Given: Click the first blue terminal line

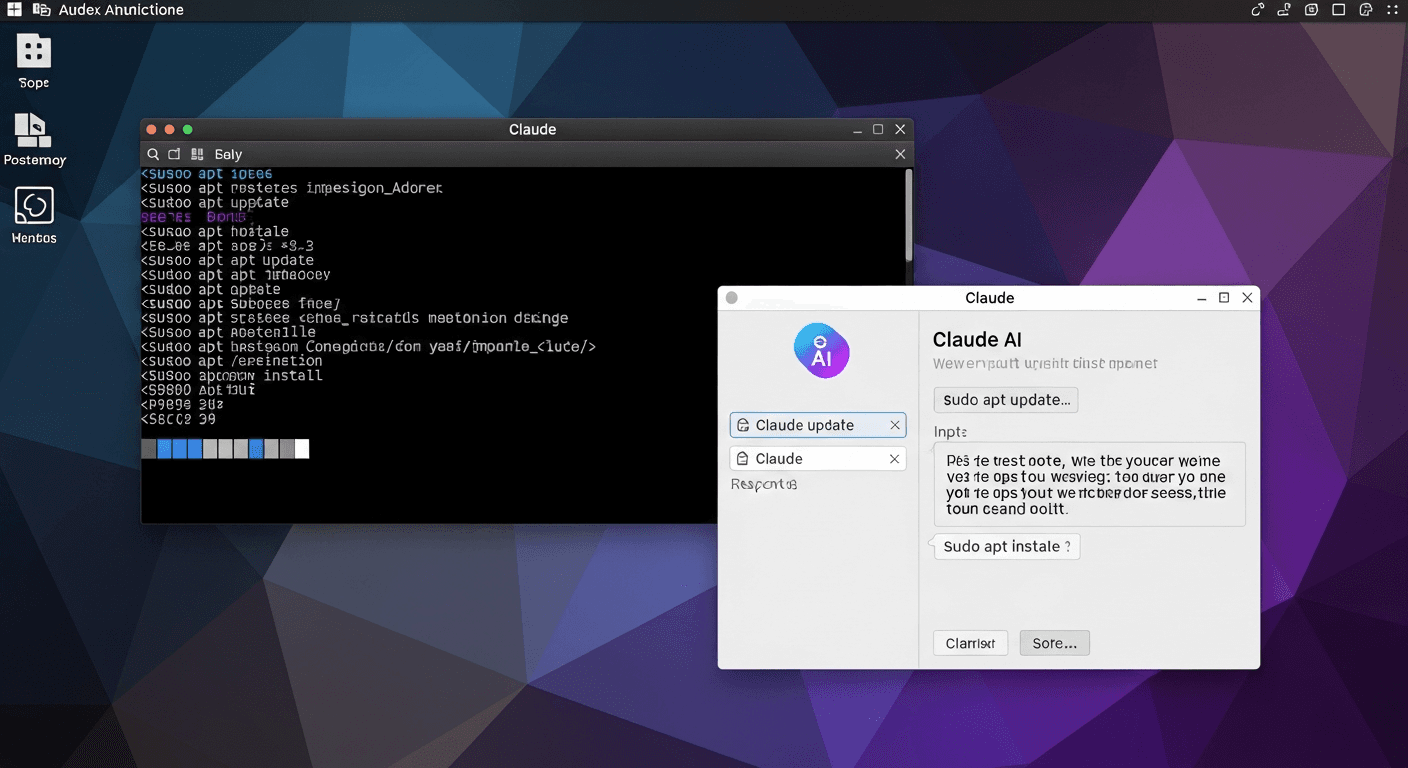Looking at the screenshot, I should click(207, 174).
